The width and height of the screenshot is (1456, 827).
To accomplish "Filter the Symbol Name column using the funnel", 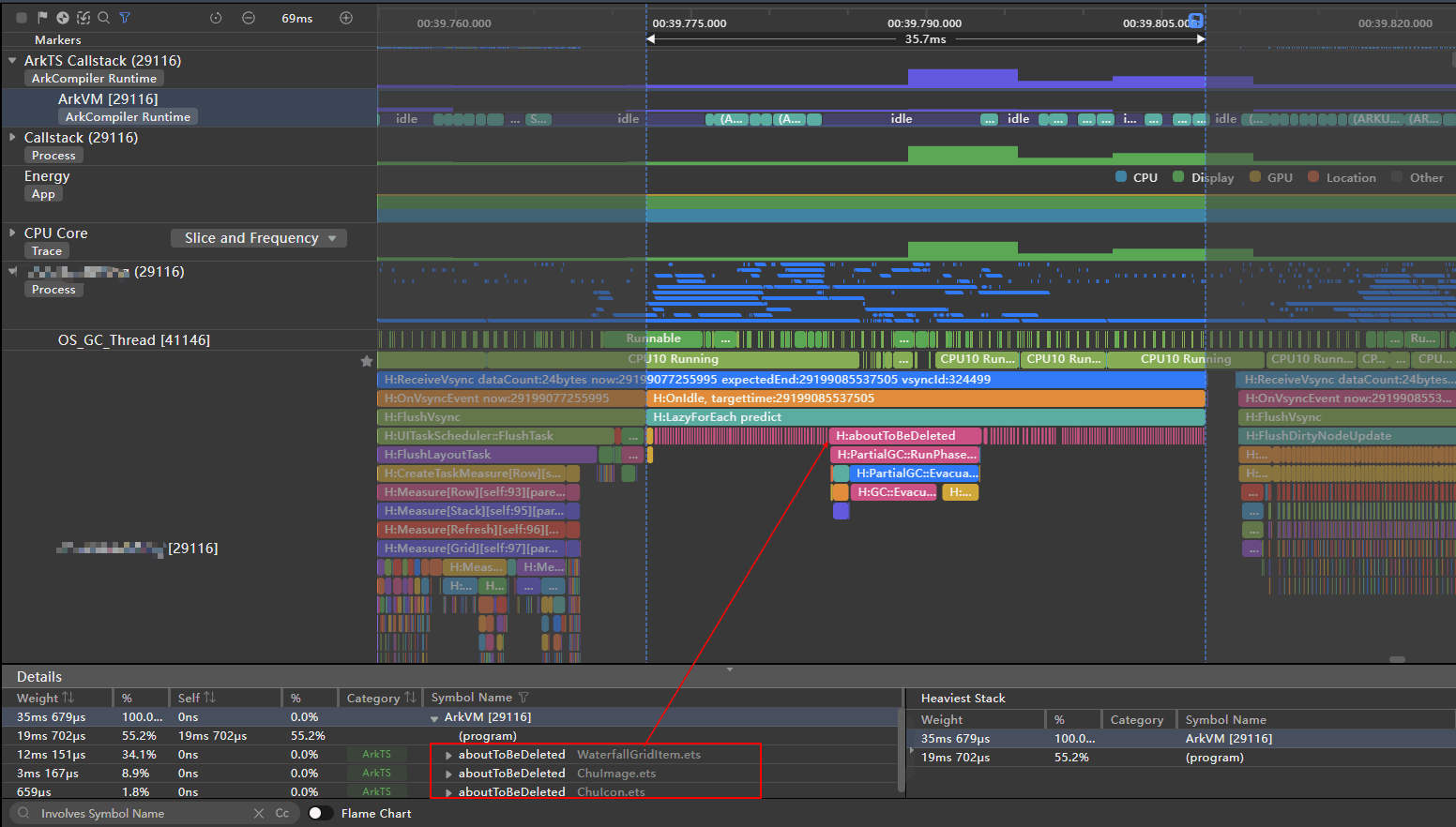I will [x=523, y=698].
